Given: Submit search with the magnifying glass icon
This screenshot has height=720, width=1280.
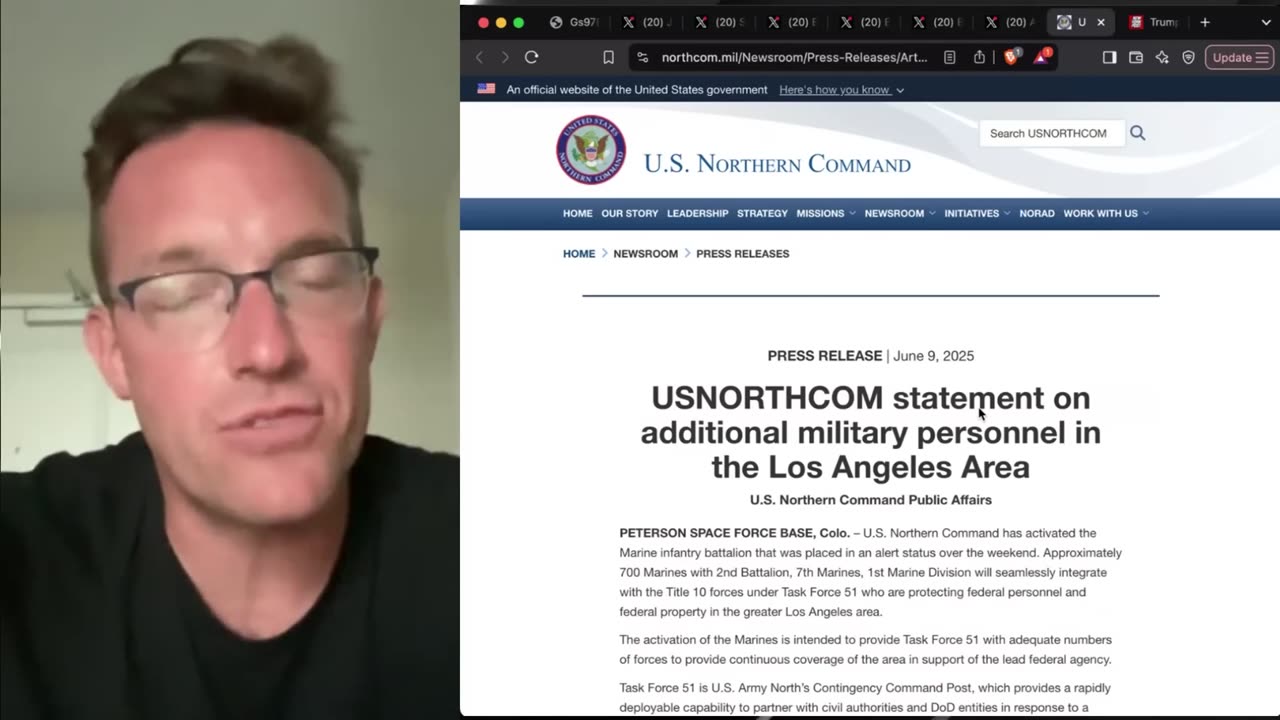Looking at the screenshot, I should pyautogui.click(x=1137, y=133).
